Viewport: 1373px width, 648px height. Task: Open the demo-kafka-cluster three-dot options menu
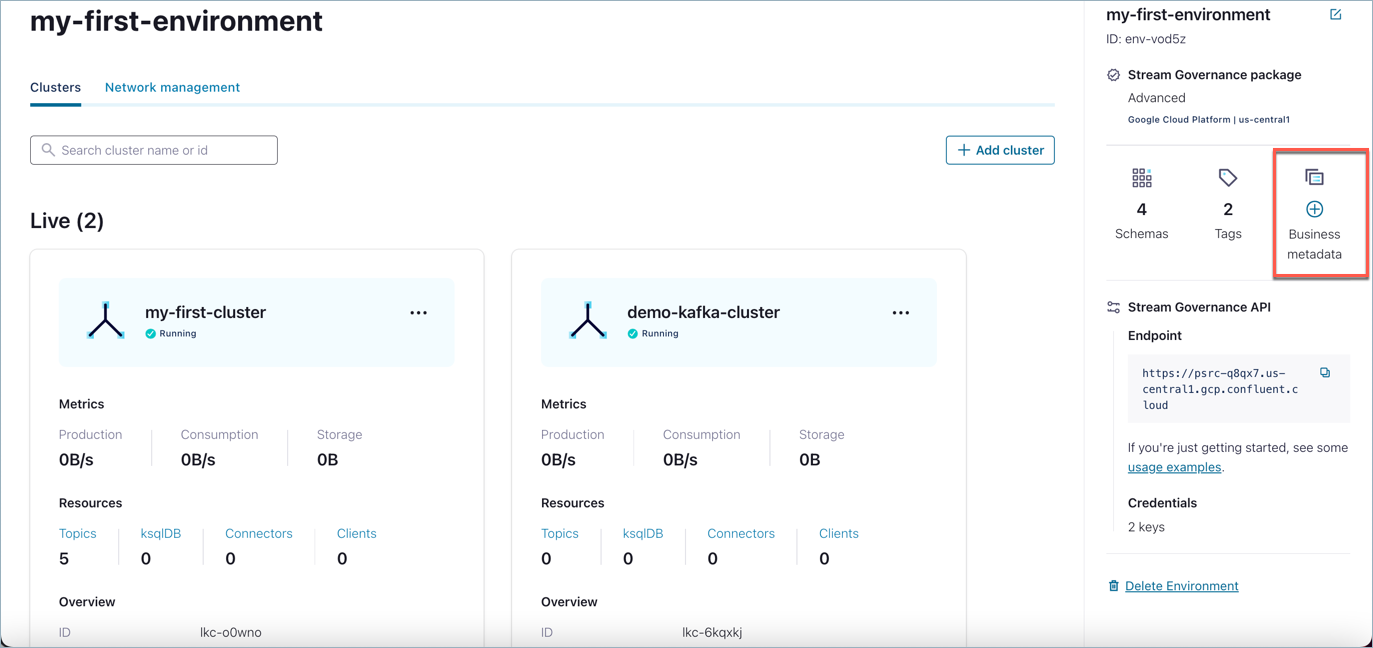click(900, 313)
